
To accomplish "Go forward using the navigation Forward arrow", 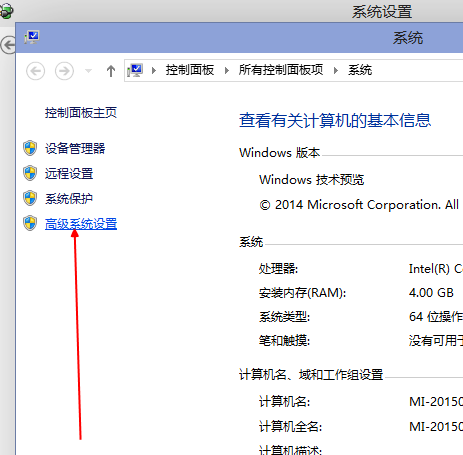I will [x=64, y=71].
